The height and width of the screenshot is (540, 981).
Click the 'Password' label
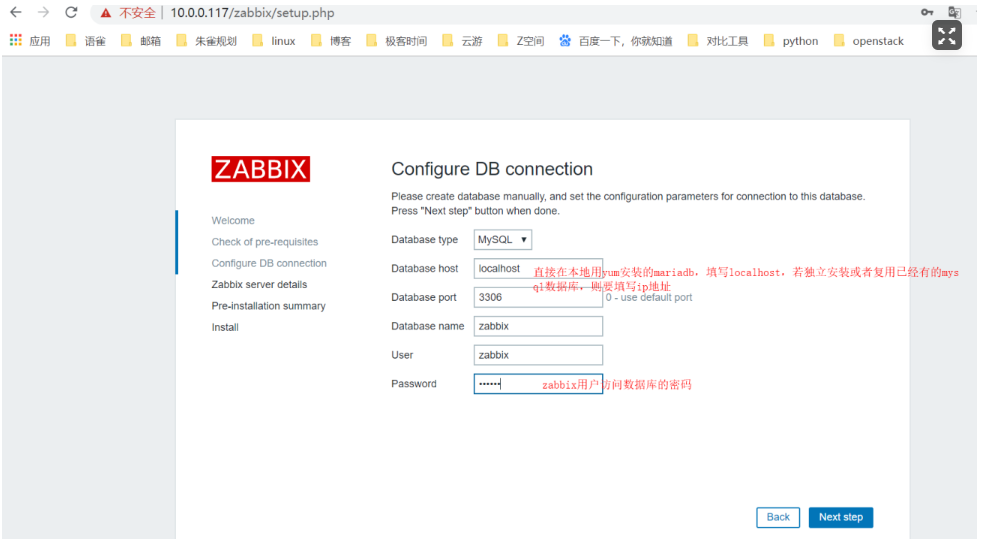pos(414,384)
